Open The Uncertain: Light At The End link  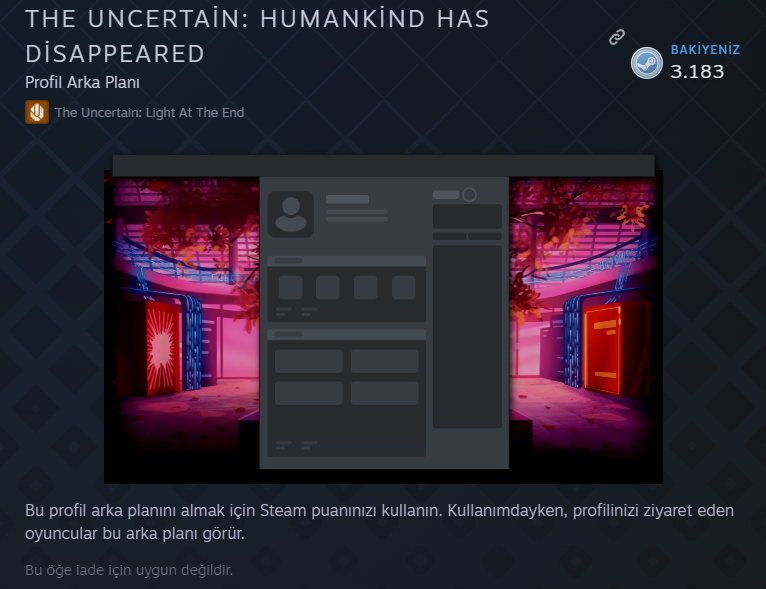point(149,112)
